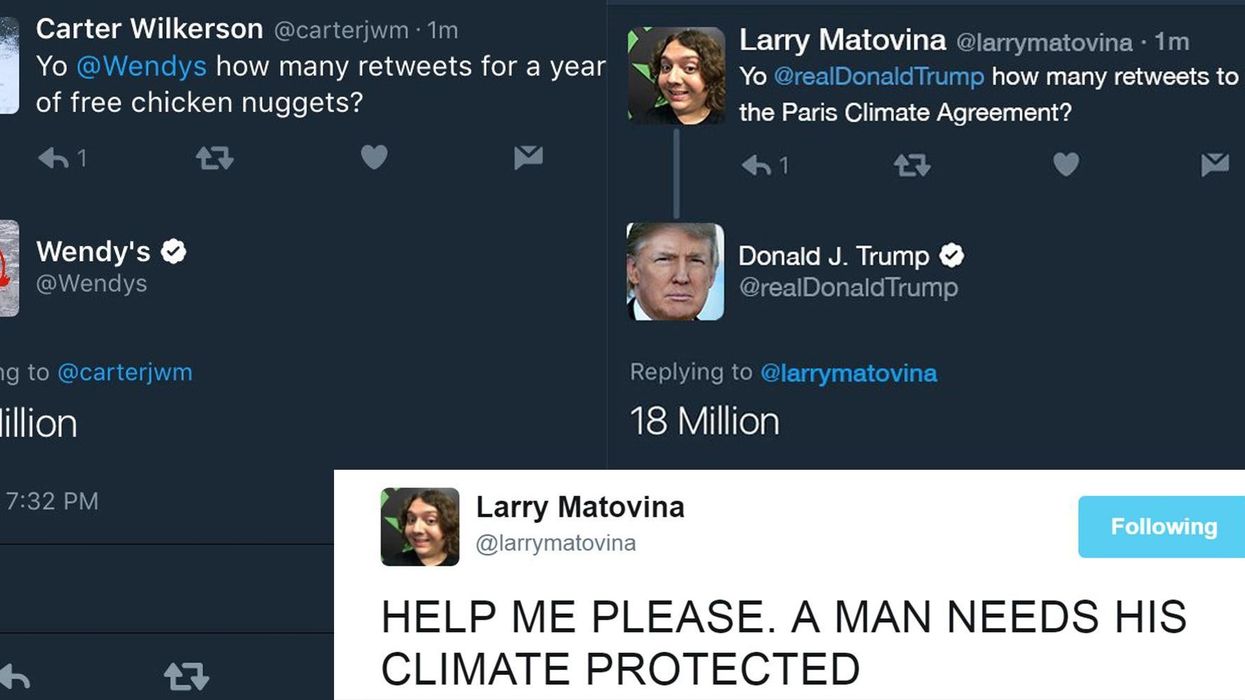The width and height of the screenshot is (1245, 700).
Task: Retweet Carter Wilkerson's chicken nuggets tweet
Action: [x=215, y=158]
